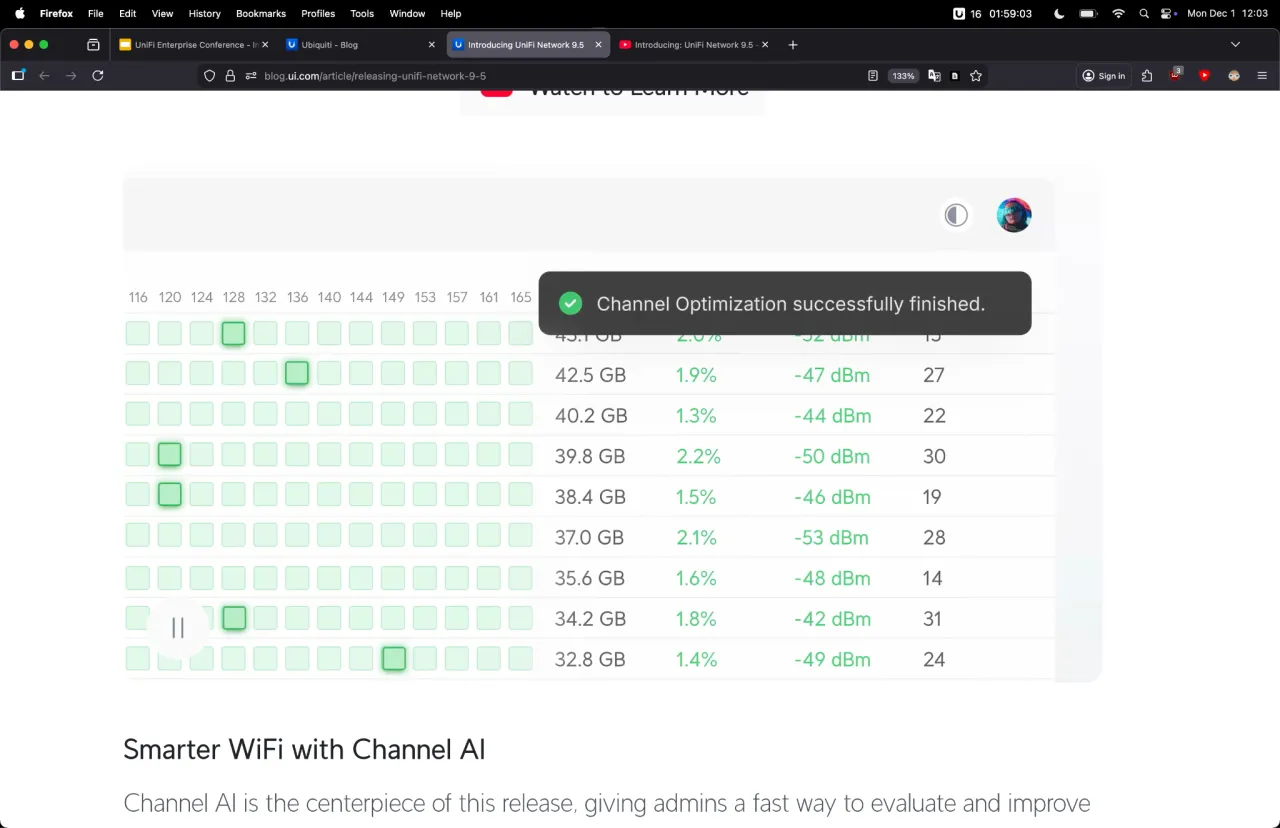The image size is (1280, 828).
Task: Select highlighted channel 120 square in 38.4 GB row
Action: tap(170, 495)
